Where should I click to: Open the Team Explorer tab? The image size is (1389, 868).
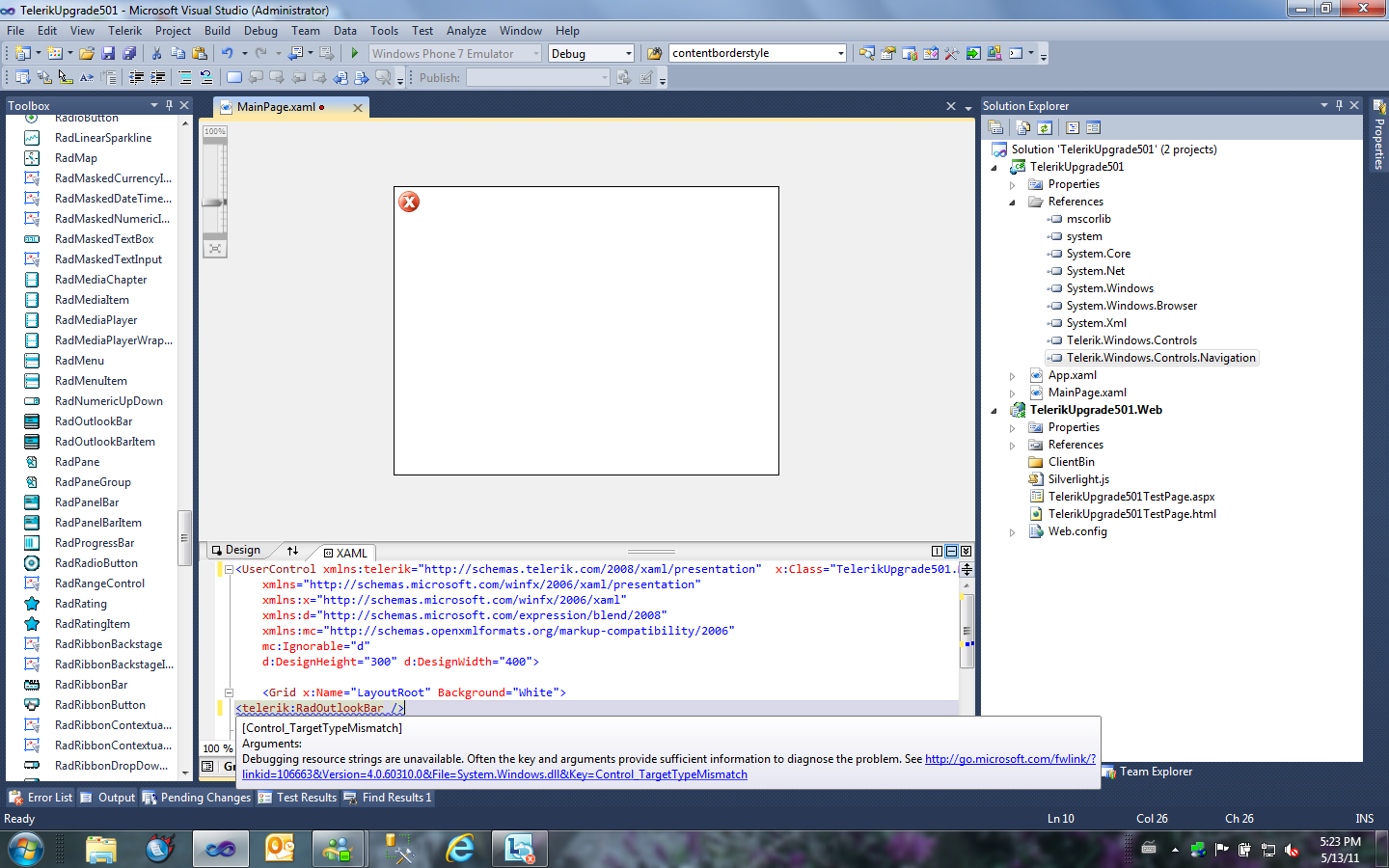pos(1148,772)
